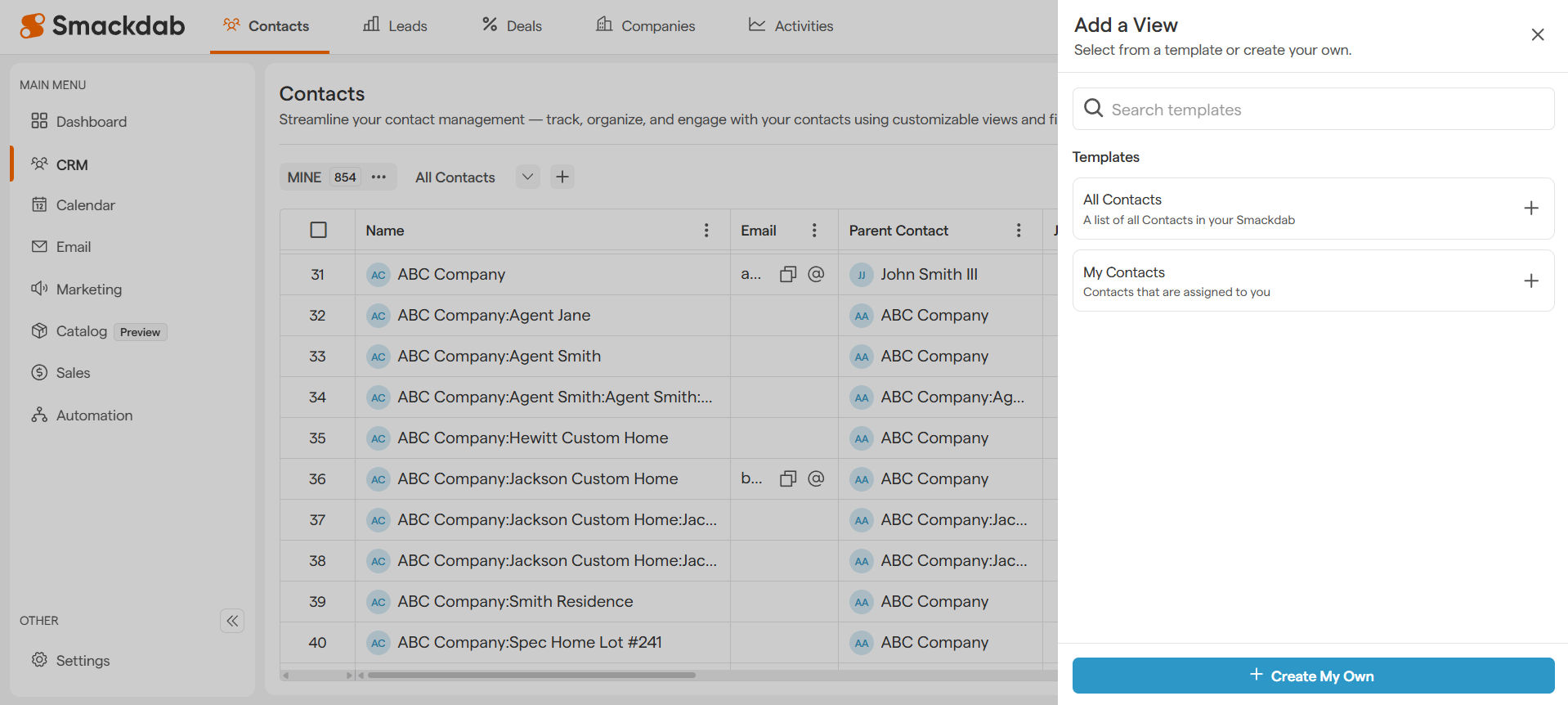This screenshot has width=1568, height=705.
Task: Open Automation from the main menu
Action: pos(93,415)
